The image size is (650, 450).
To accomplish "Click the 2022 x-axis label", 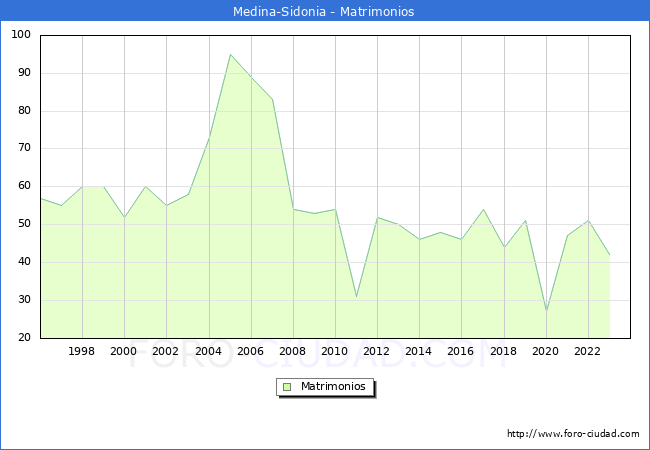I will point(587,352).
